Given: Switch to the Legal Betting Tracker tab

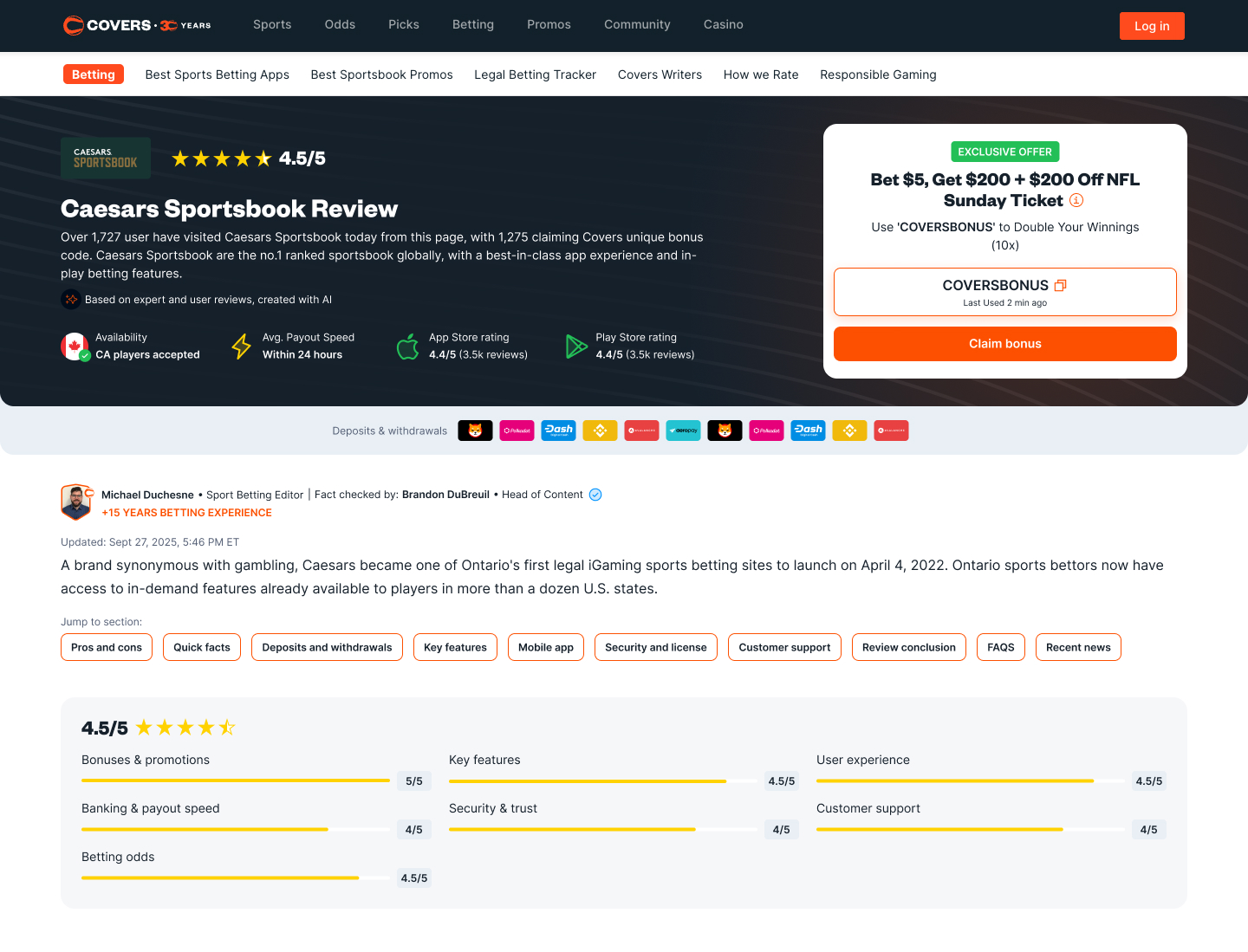Looking at the screenshot, I should tap(535, 74).
